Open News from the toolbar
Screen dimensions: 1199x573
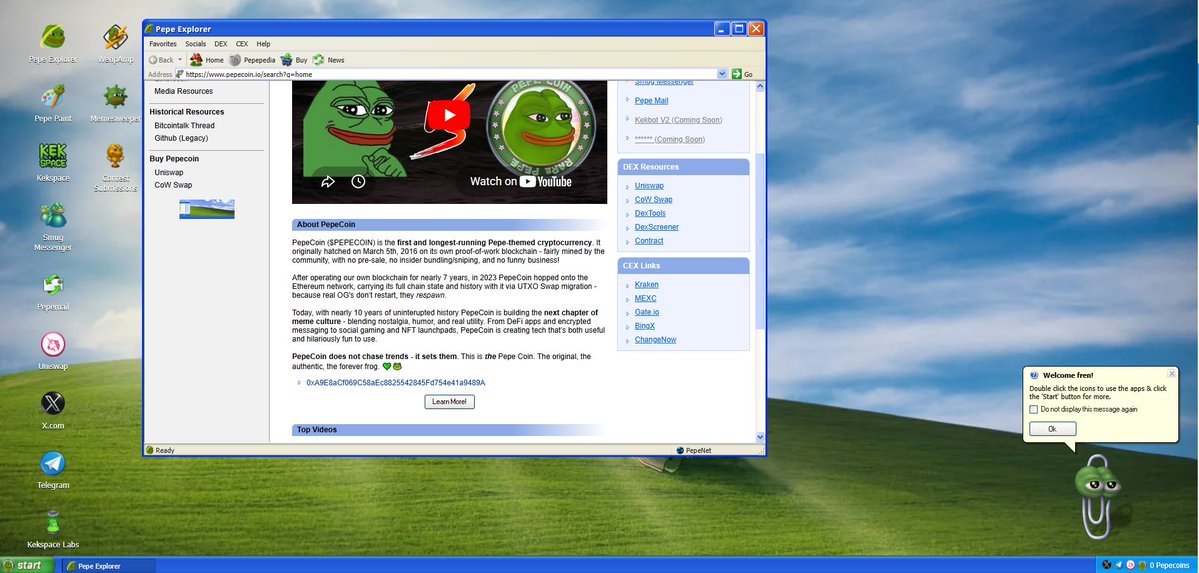click(x=328, y=60)
